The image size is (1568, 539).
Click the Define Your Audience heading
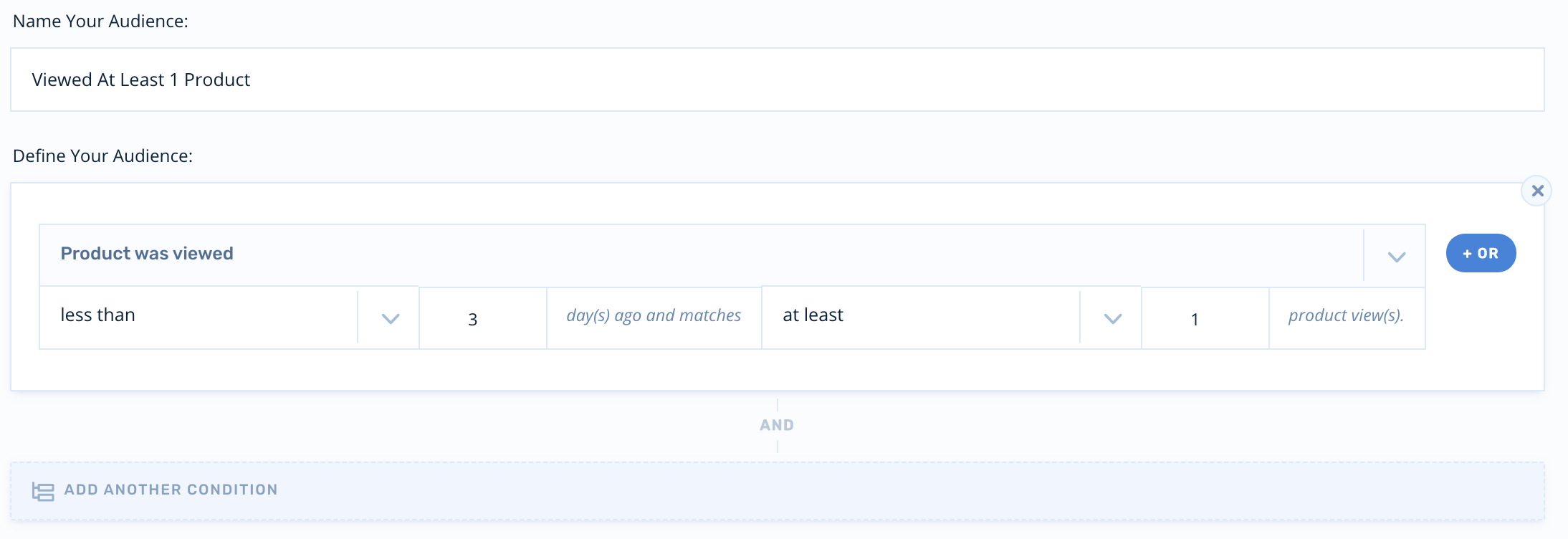click(102, 156)
